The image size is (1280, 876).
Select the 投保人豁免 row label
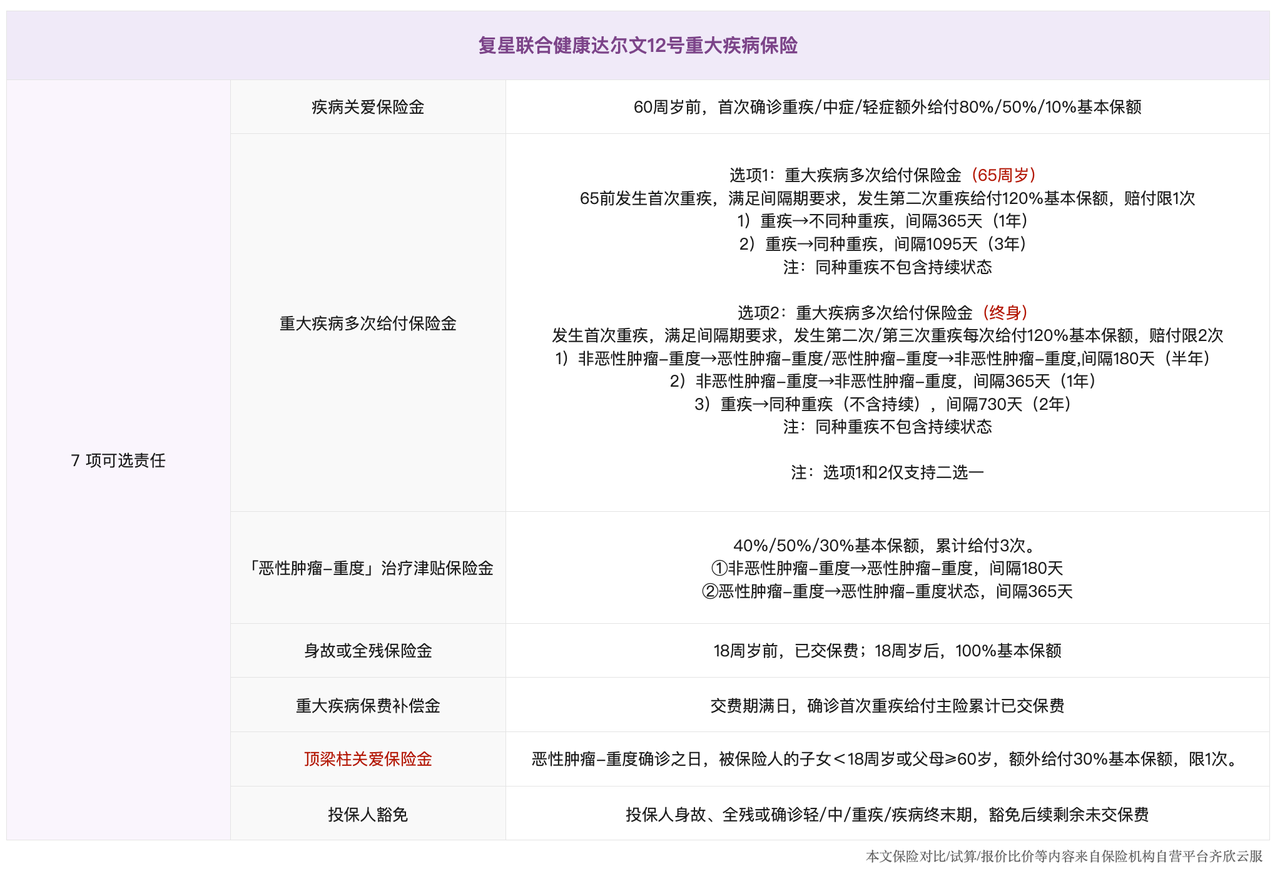pos(368,814)
